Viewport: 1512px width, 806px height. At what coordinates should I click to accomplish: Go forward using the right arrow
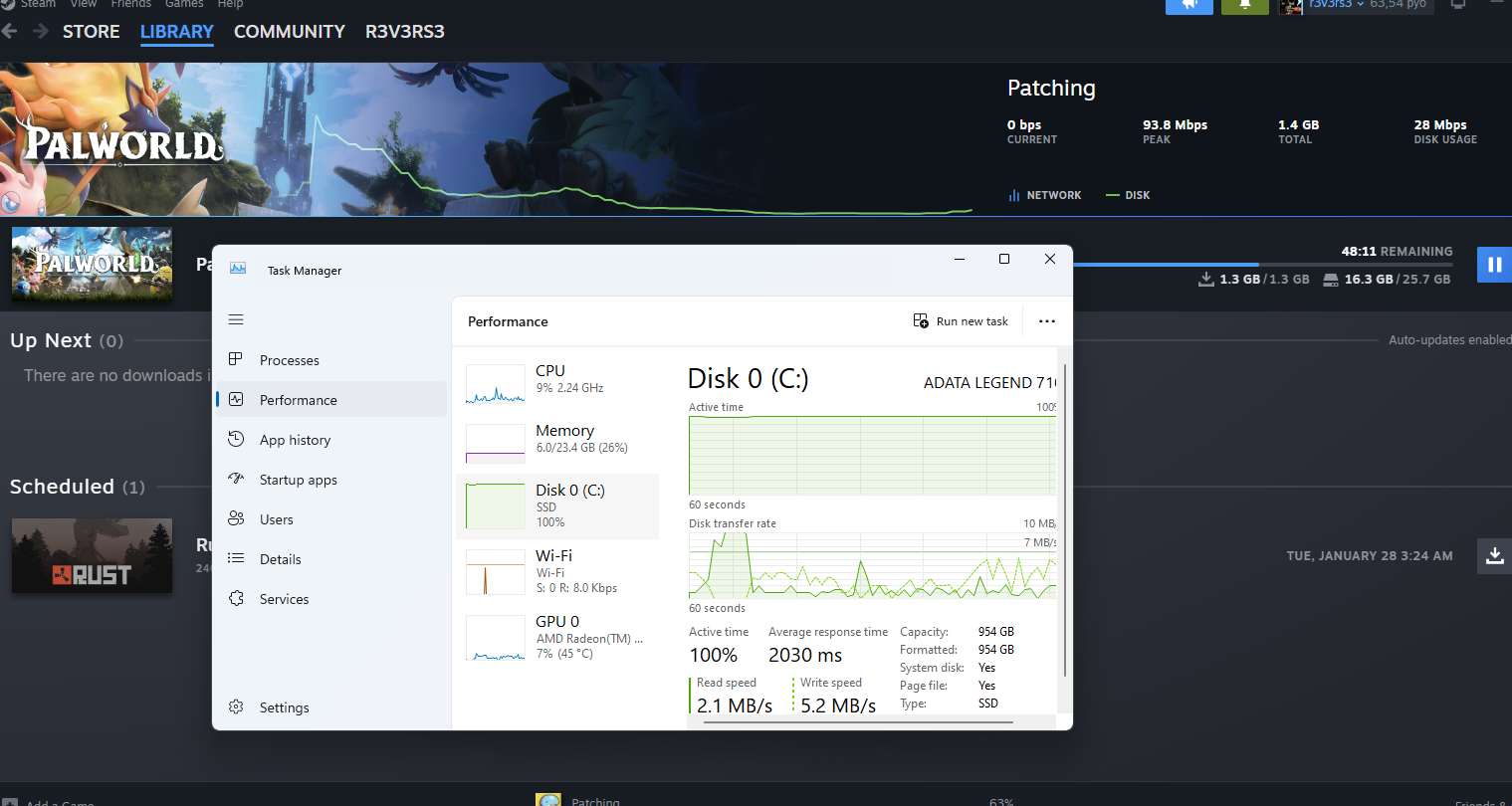[x=41, y=32]
